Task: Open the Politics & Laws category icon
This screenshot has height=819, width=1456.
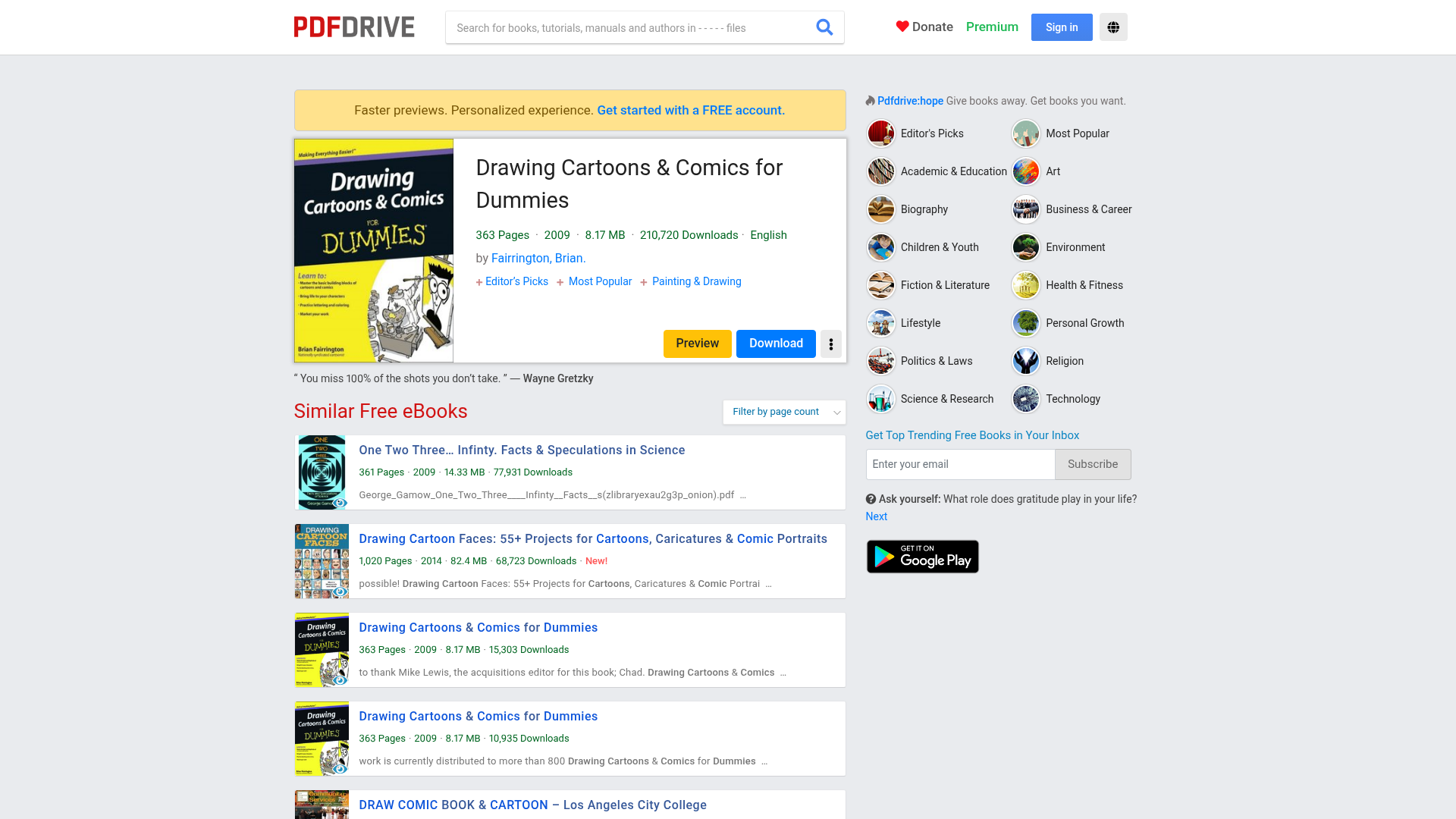Action: [881, 361]
